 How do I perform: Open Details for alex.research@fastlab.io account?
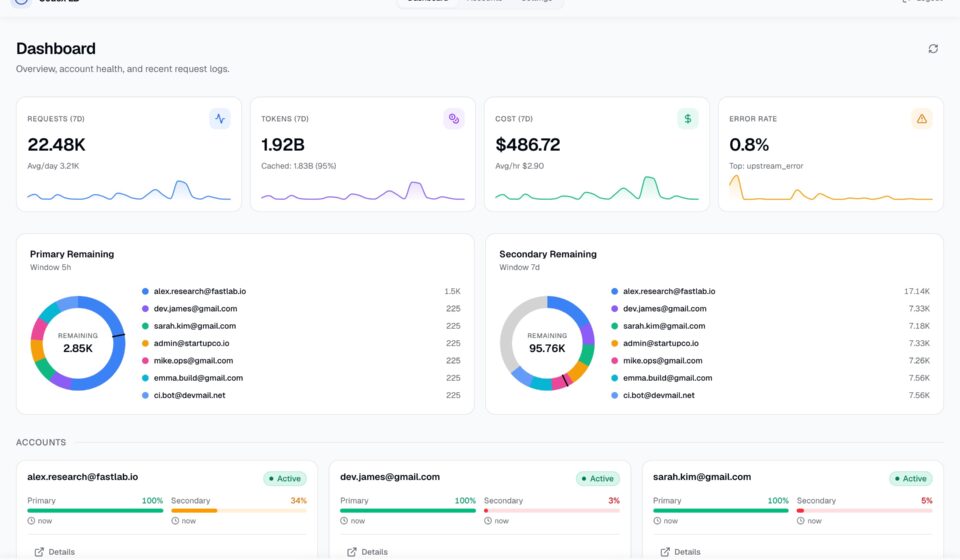pyautogui.click(x=54, y=552)
